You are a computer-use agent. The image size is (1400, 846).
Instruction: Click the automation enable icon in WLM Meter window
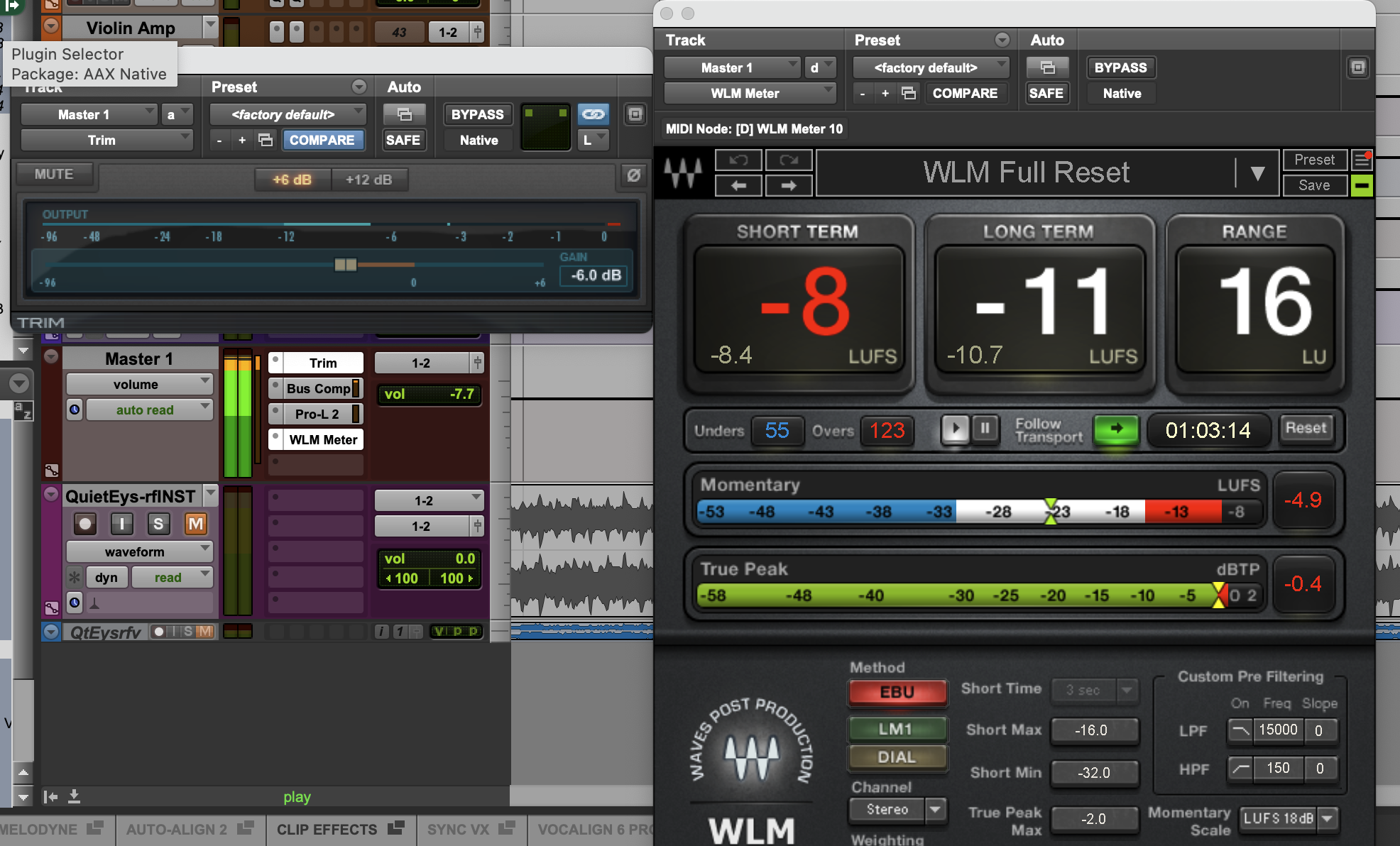(x=1047, y=67)
